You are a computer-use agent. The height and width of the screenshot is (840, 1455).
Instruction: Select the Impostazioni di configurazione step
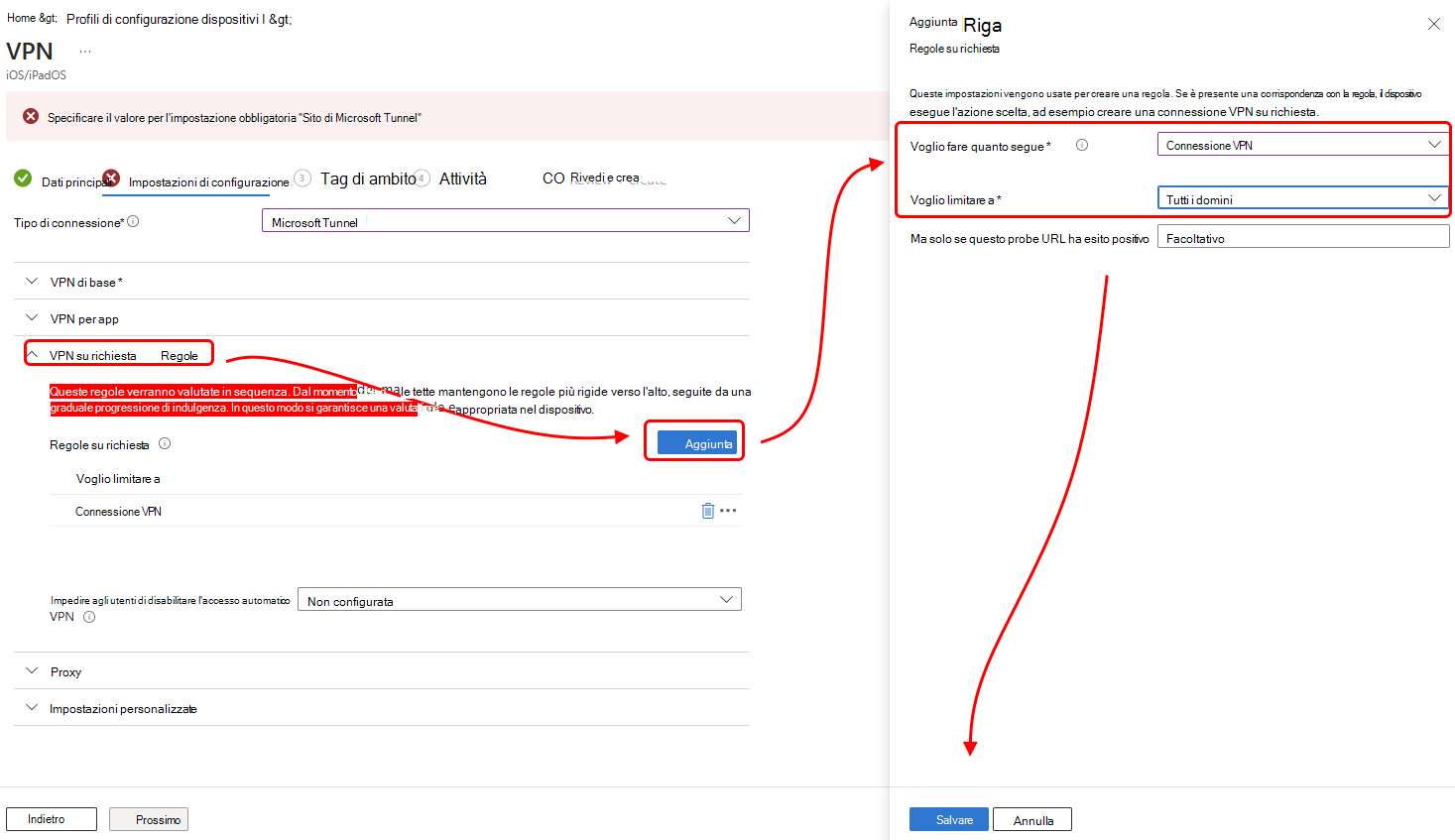(197, 180)
